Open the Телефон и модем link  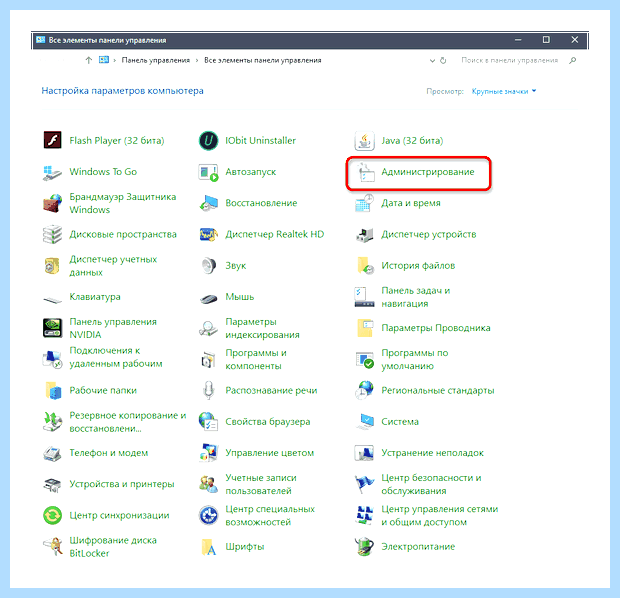(109, 453)
